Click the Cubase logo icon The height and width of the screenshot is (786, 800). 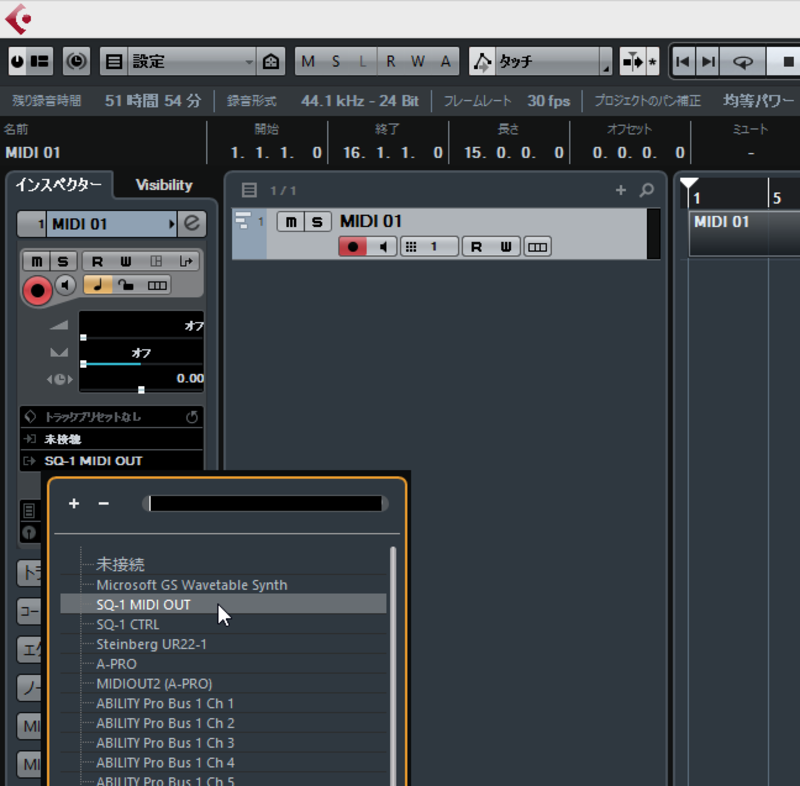[19, 19]
